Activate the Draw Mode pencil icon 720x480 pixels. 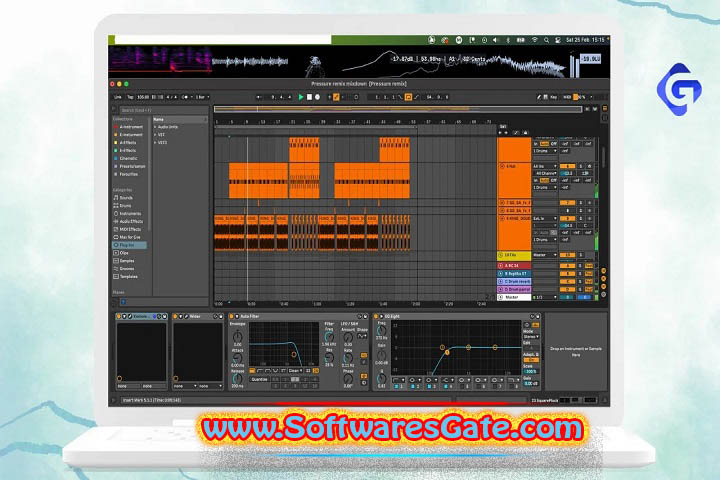[x=539, y=97]
